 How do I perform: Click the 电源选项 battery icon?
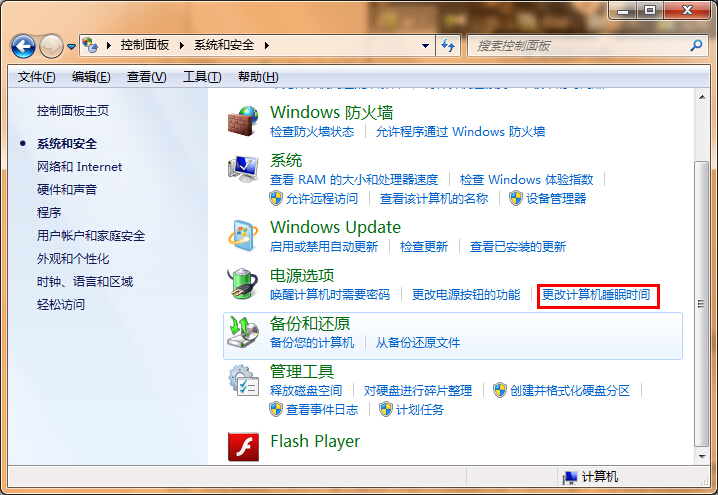243,284
